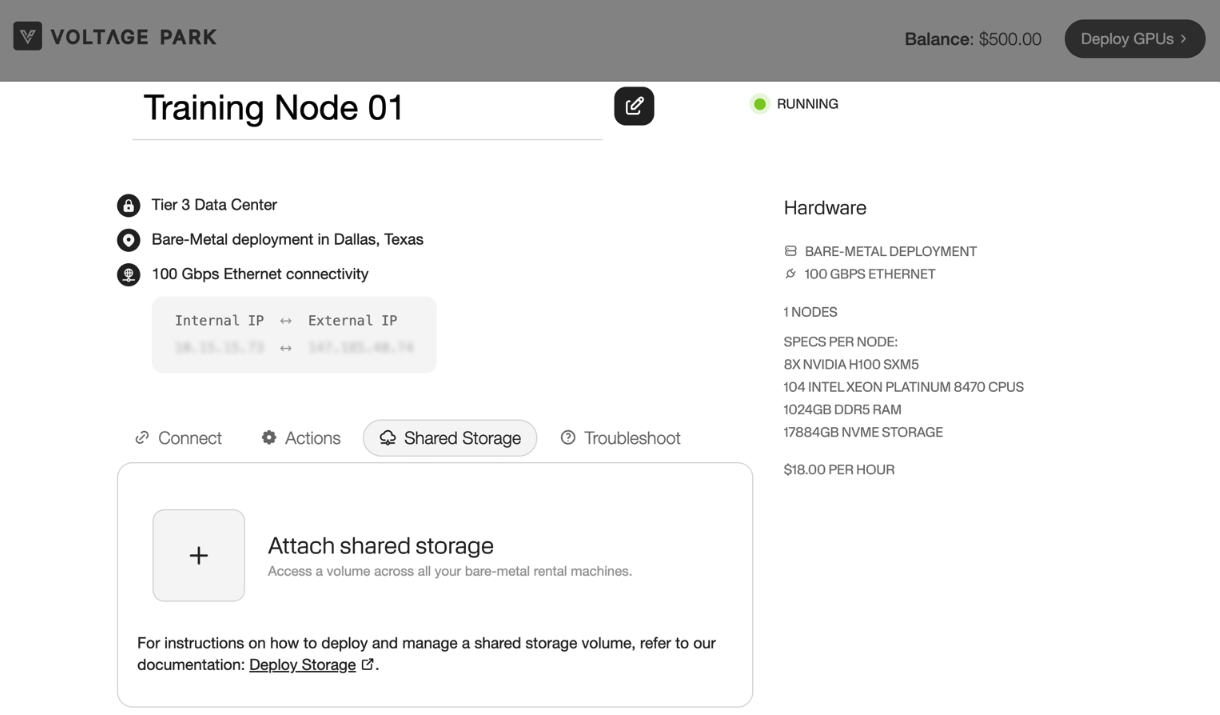The image size is (1220, 715).
Task: Go to the Troubleshoot tab
Action: 620,438
